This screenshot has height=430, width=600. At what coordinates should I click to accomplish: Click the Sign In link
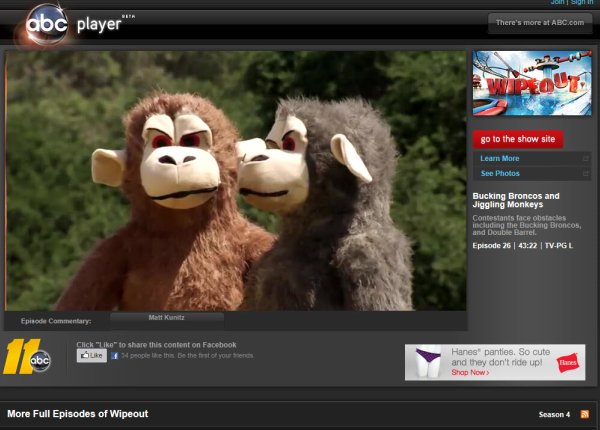(x=582, y=2)
